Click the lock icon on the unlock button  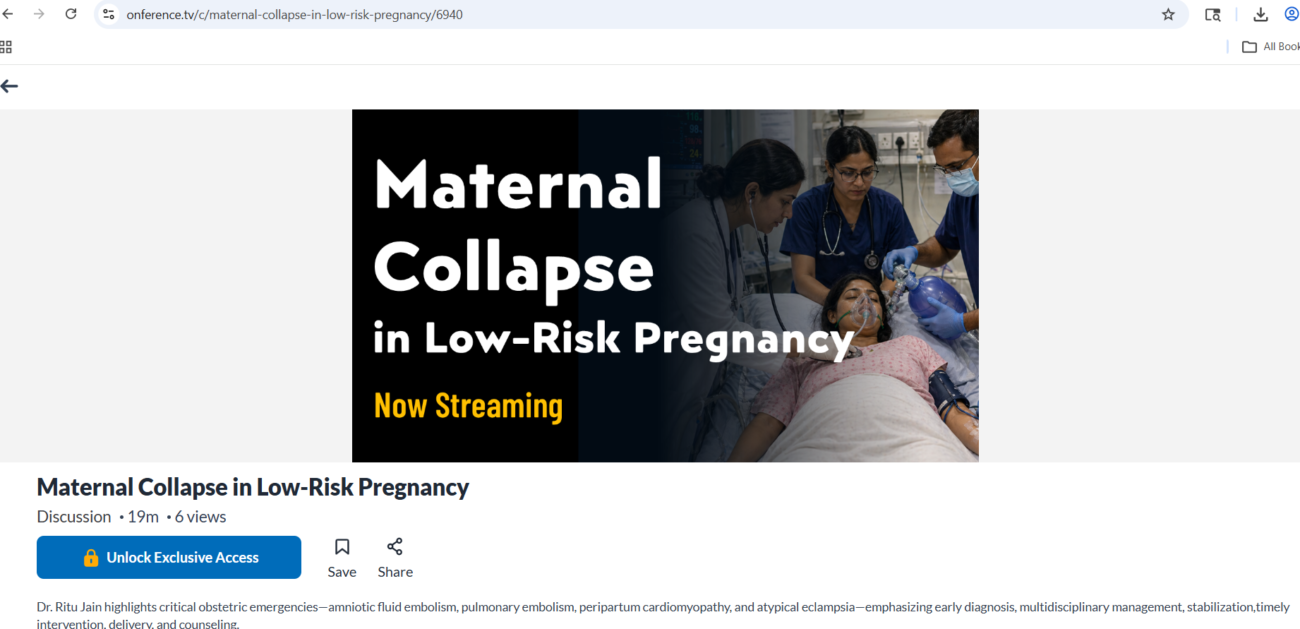click(x=91, y=558)
